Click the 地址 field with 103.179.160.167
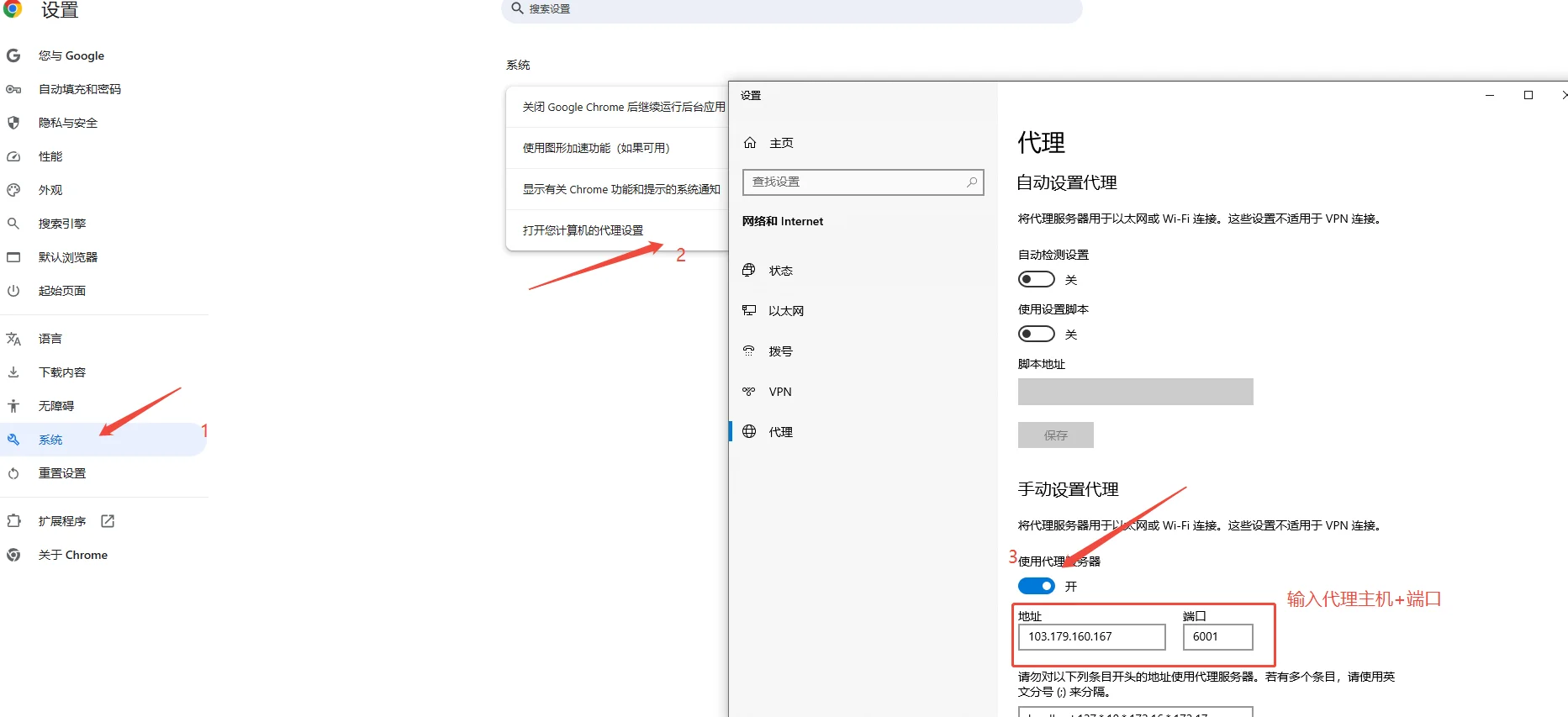Image resolution: width=1568 pixels, height=717 pixels. coord(1091,637)
